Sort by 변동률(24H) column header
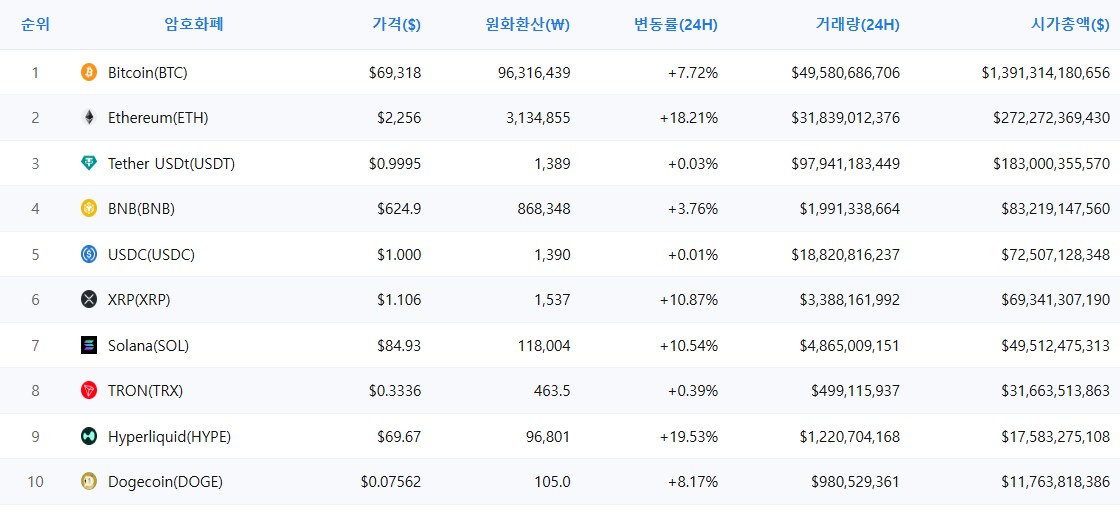The height and width of the screenshot is (514, 1120). [x=676, y=25]
